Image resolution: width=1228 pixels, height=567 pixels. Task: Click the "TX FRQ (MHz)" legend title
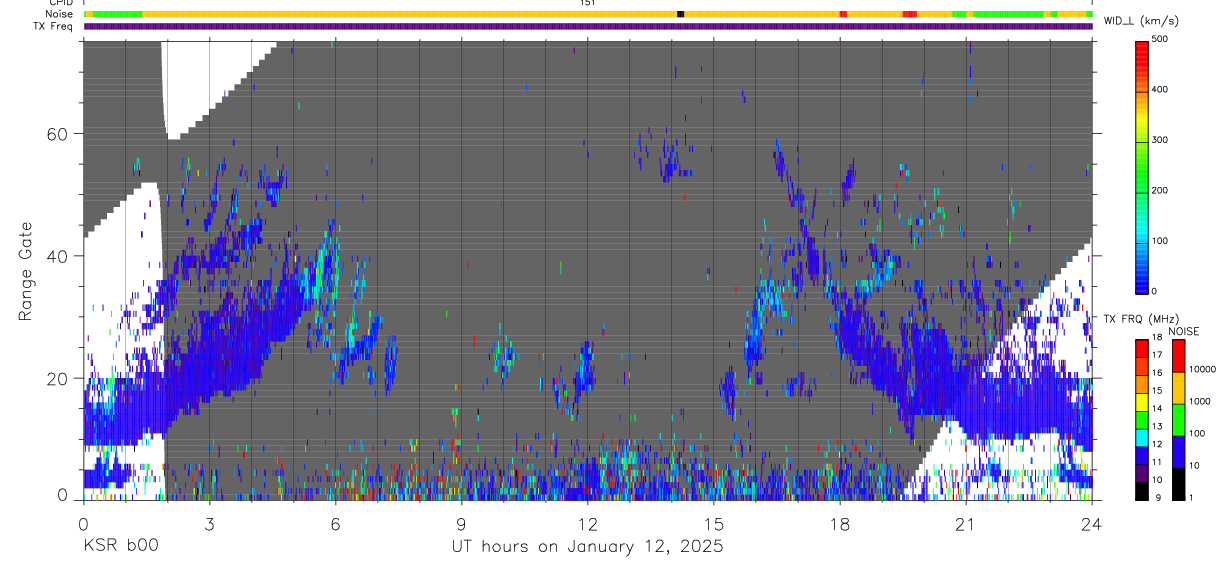coord(1141,319)
